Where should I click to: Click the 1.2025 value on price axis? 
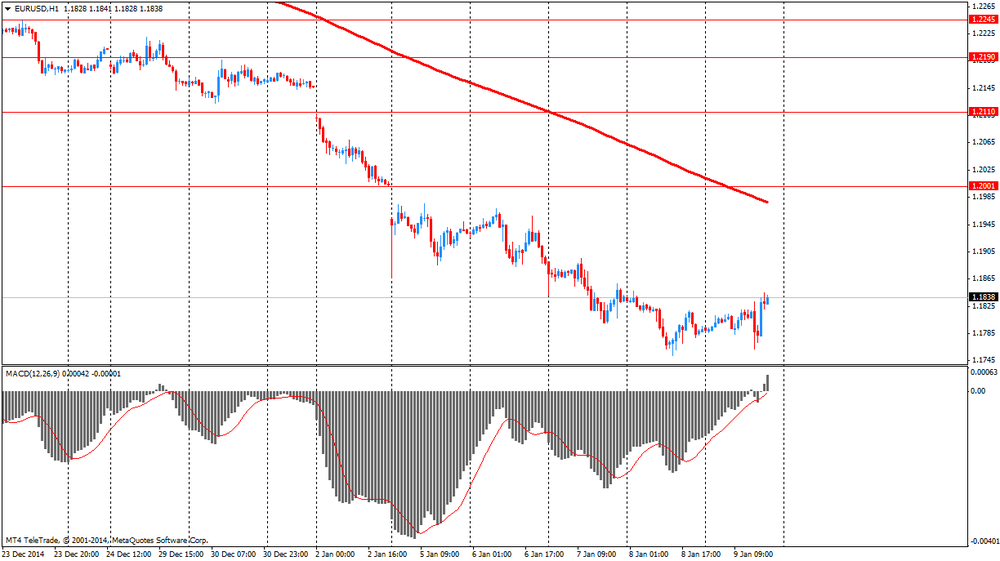click(x=983, y=170)
